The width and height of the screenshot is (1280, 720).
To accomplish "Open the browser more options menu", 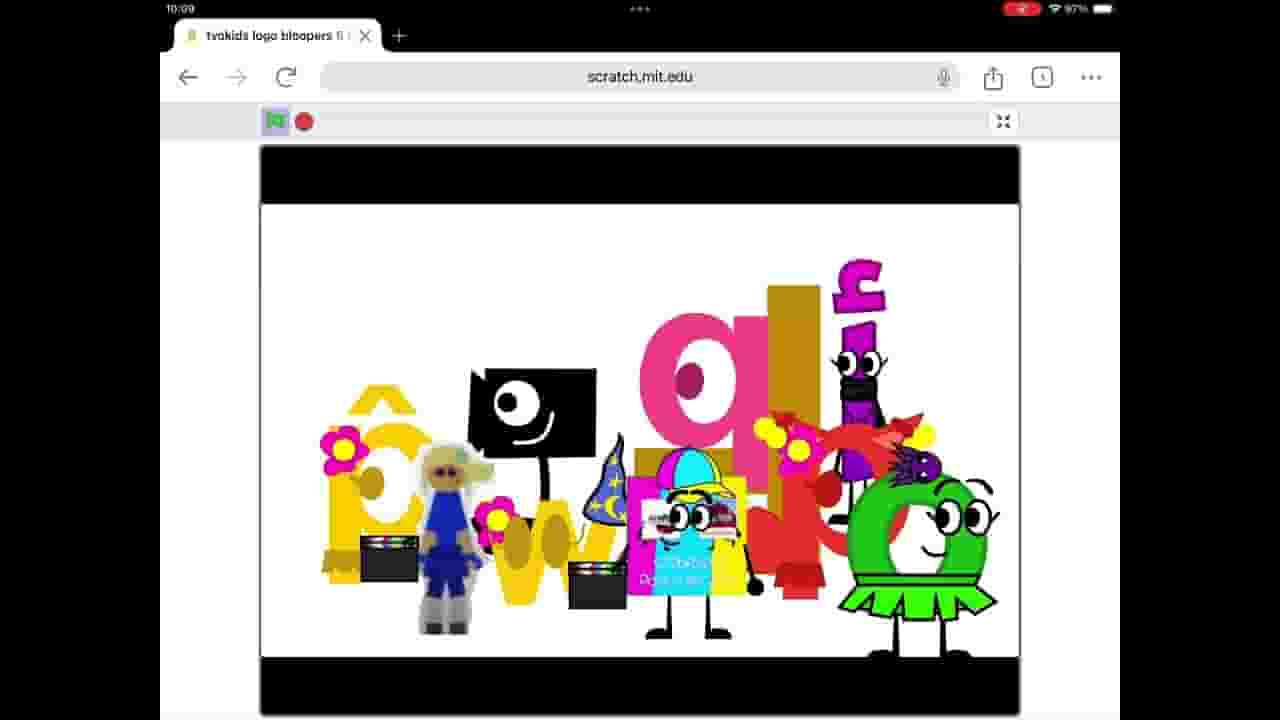I will (1091, 78).
